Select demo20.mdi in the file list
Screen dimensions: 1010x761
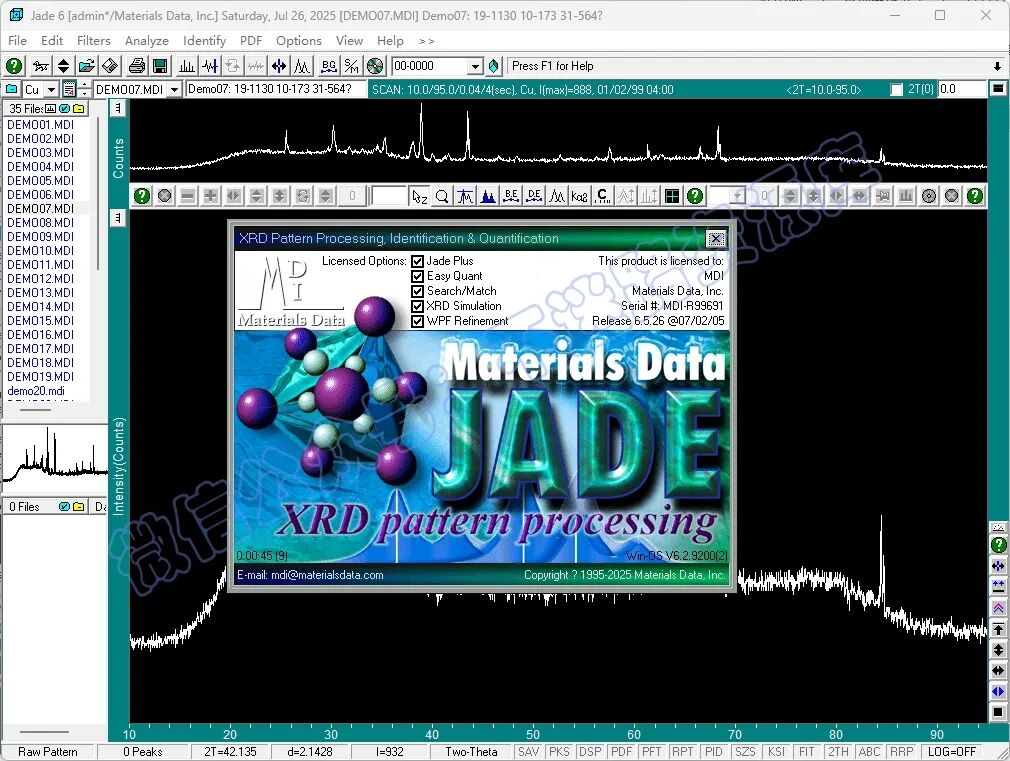coord(36,390)
